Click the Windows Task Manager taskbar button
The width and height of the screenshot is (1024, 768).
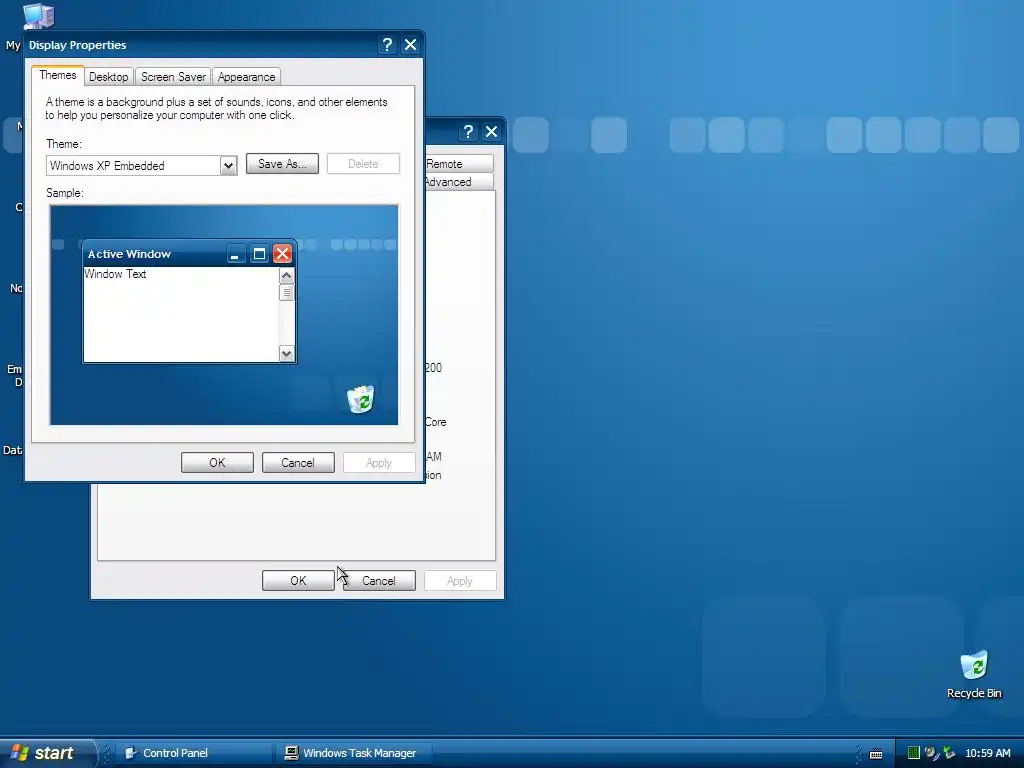coord(354,753)
